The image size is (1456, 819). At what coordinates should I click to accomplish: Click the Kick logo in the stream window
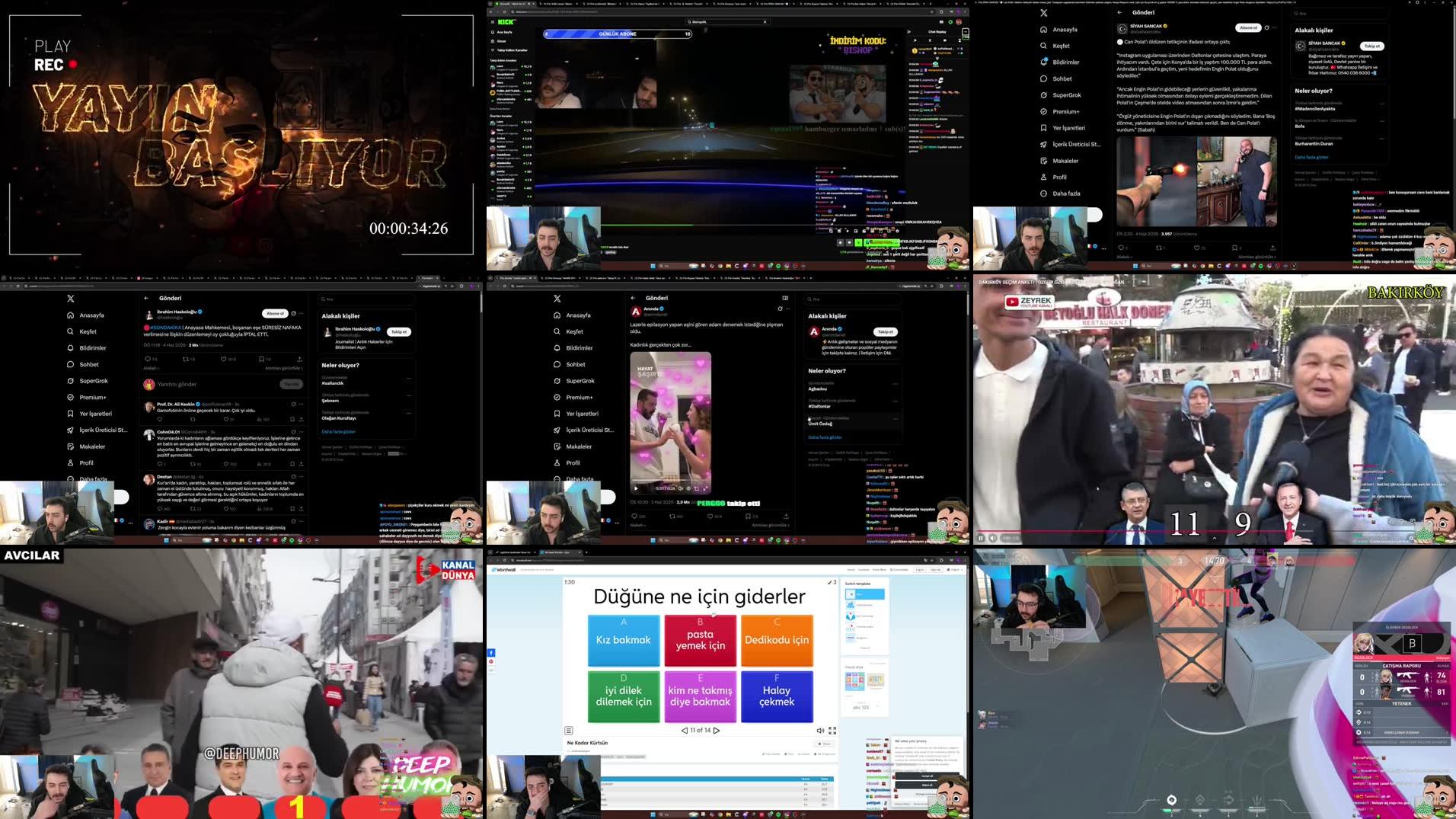[506, 22]
